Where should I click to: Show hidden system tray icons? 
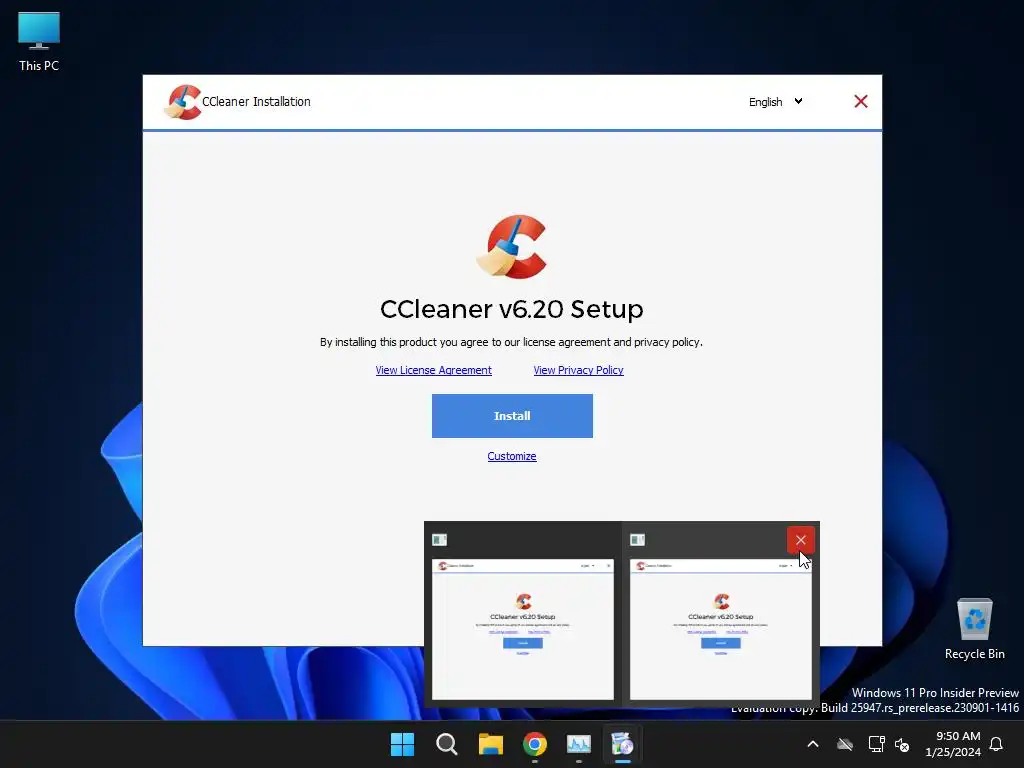pos(813,744)
